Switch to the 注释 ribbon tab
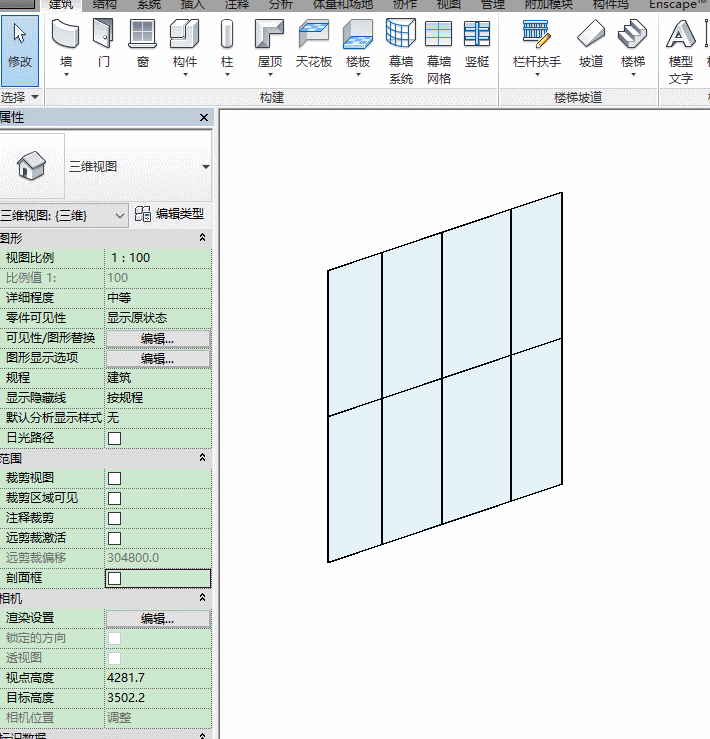 237,5
